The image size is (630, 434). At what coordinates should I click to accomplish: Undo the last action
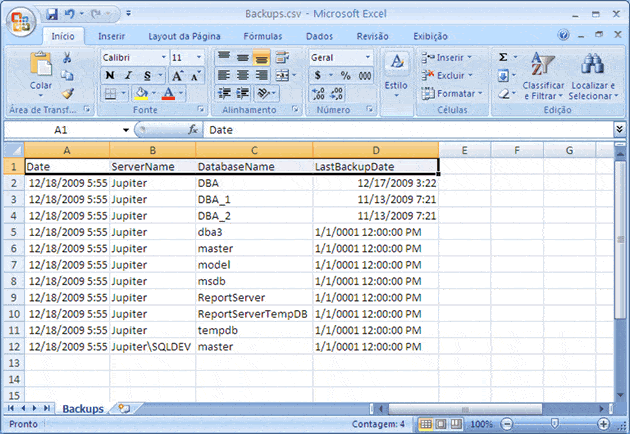pos(70,14)
